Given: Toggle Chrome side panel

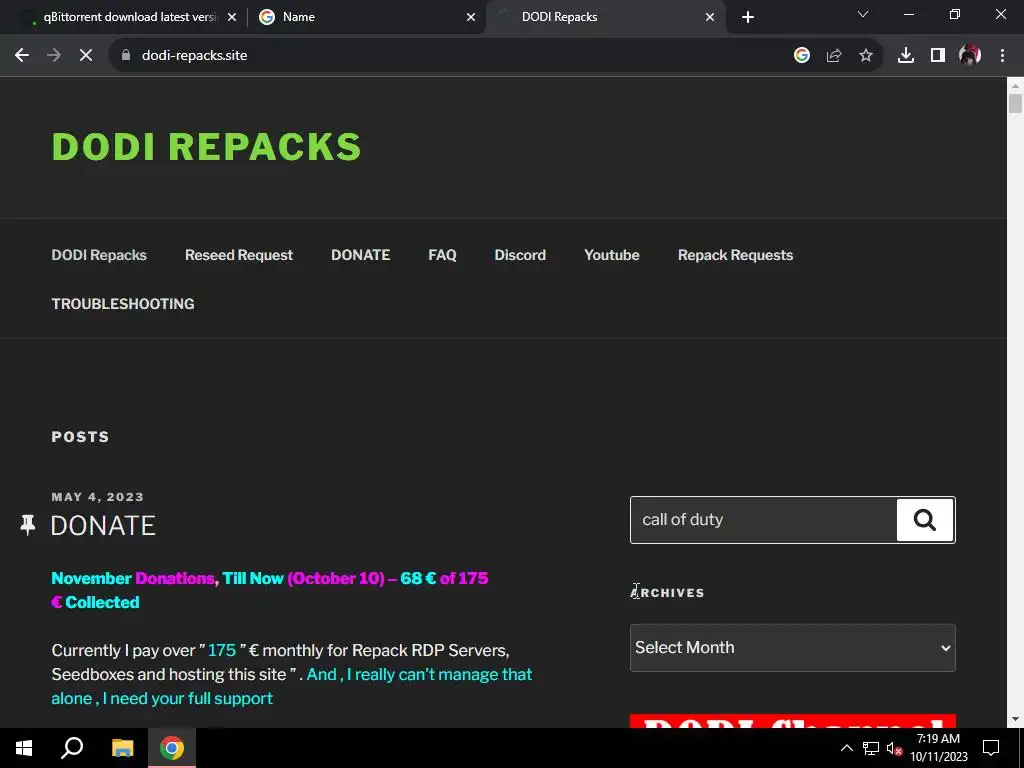Looking at the screenshot, I should (x=938, y=56).
